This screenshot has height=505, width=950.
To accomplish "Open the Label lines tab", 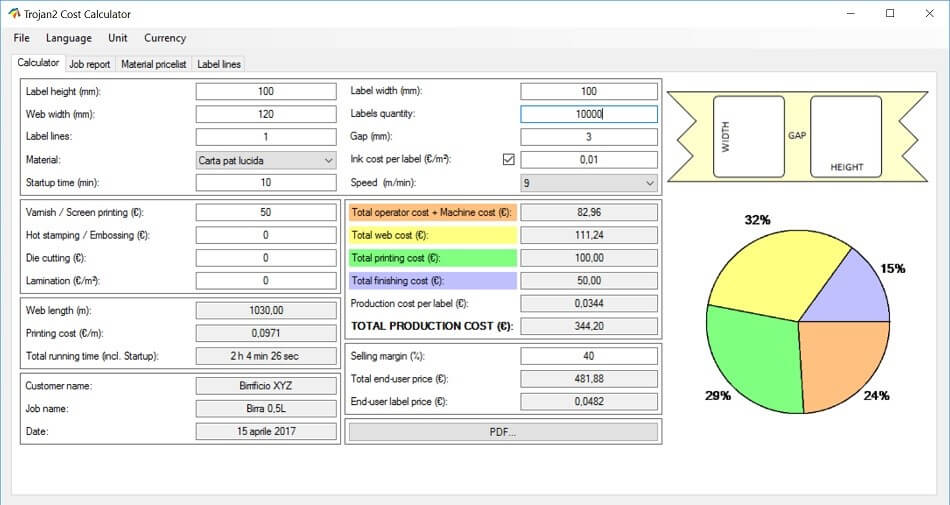I will click(219, 64).
